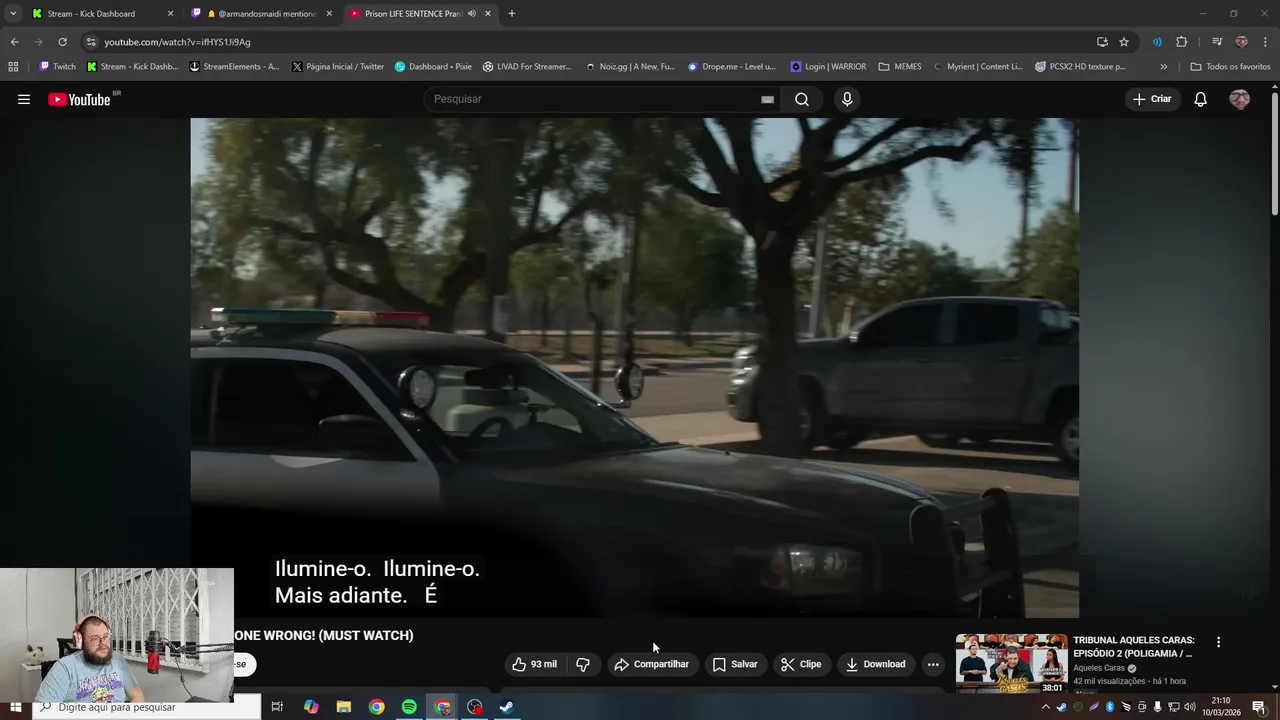The height and width of the screenshot is (720, 1280).
Task: Install app icon in address bar
Action: 1102,42
